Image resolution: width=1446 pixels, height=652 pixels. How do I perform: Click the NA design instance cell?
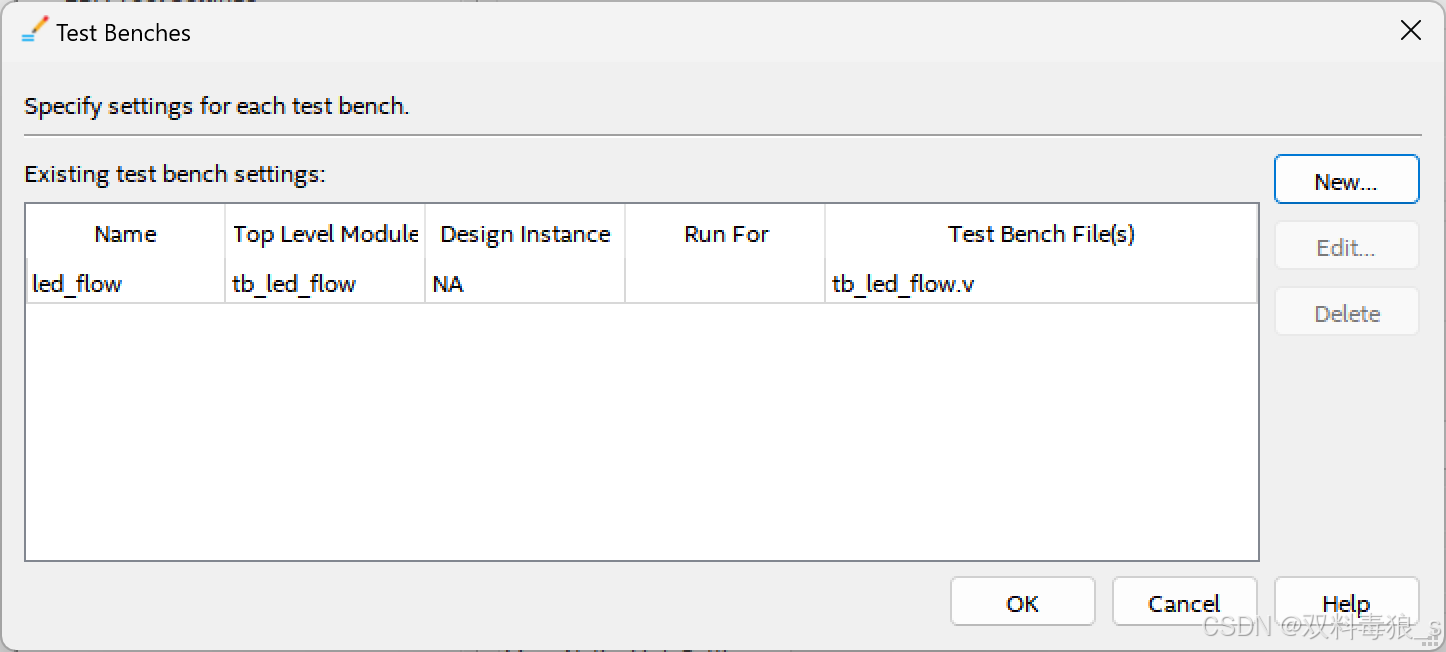448,284
